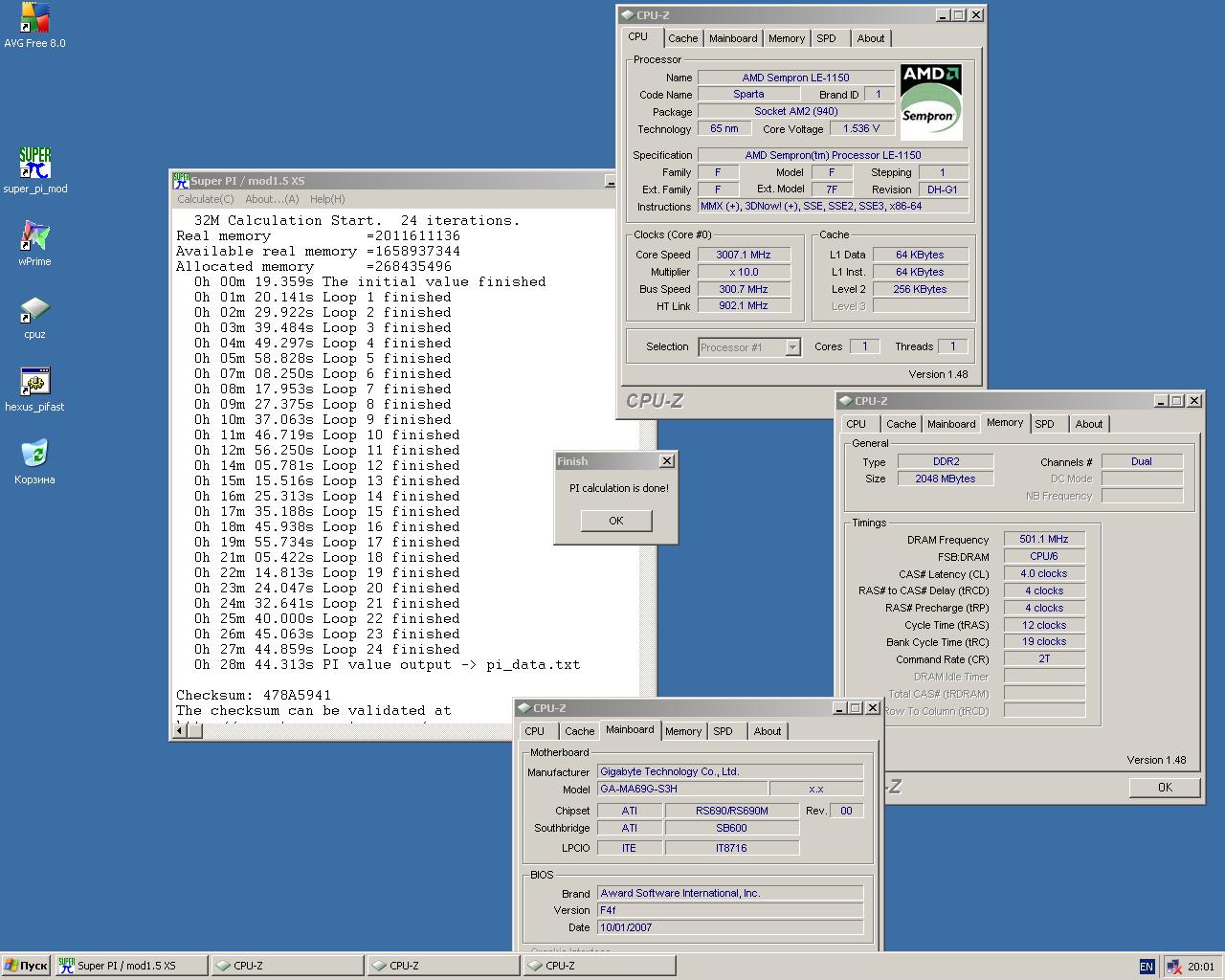1225x980 pixels.
Task: Select Cache tab in Mainboard CPU-Z window
Action: [x=579, y=731]
